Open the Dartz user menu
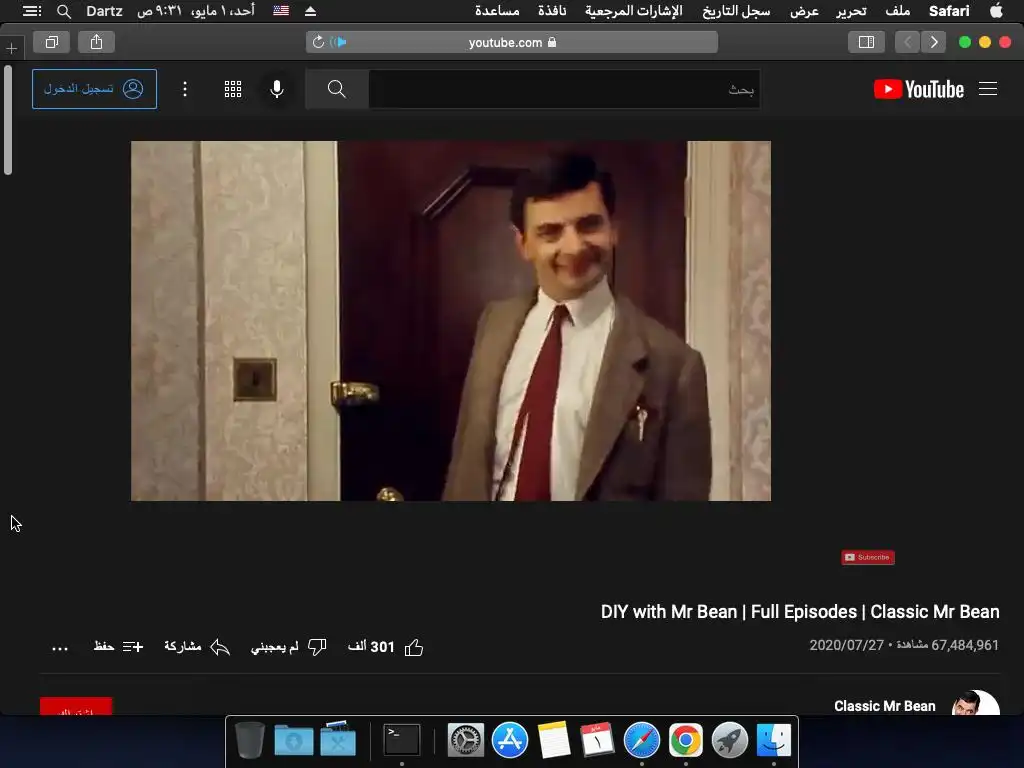1024x768 pixels. (104, 10)
